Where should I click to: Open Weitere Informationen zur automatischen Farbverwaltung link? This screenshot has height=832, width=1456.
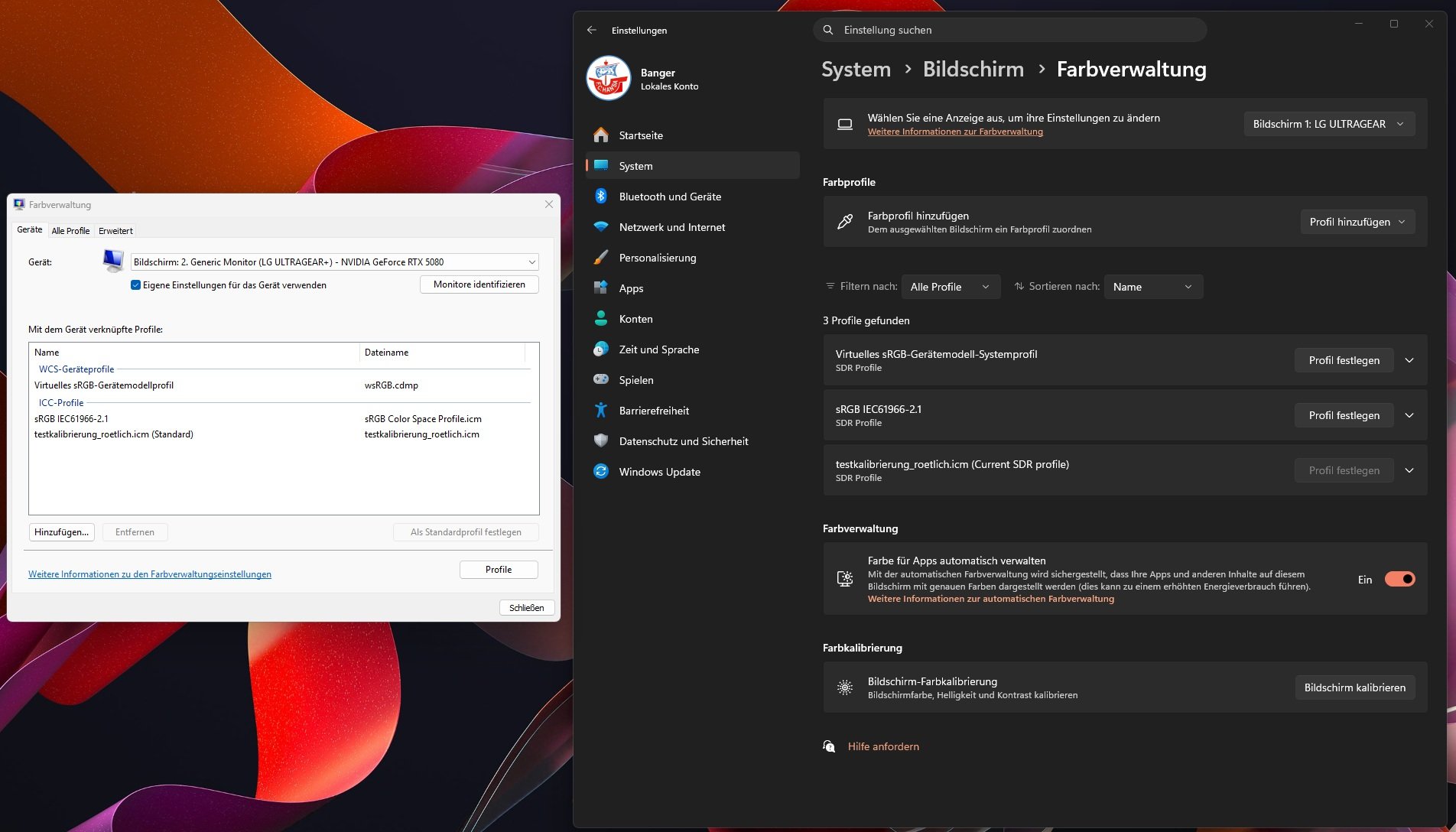pyautogui.click(x=991, y=599)
